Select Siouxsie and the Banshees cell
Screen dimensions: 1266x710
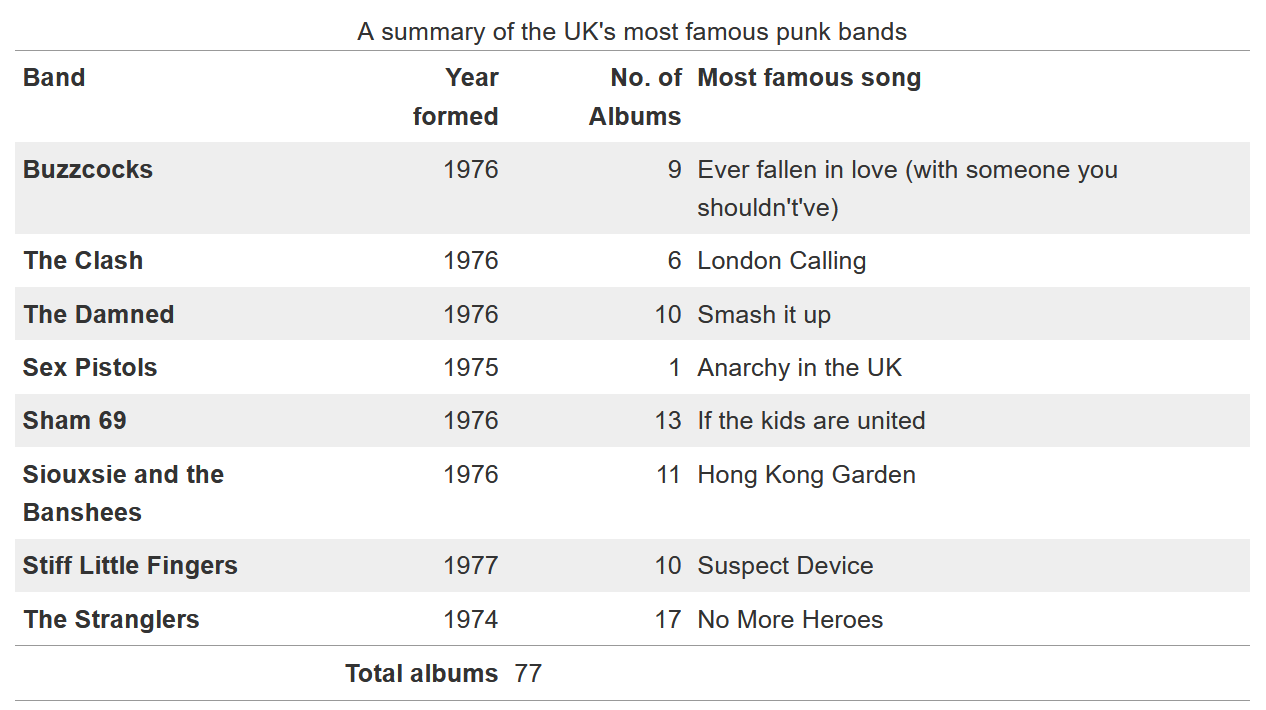pyautogui.click(x=123, y=493)
